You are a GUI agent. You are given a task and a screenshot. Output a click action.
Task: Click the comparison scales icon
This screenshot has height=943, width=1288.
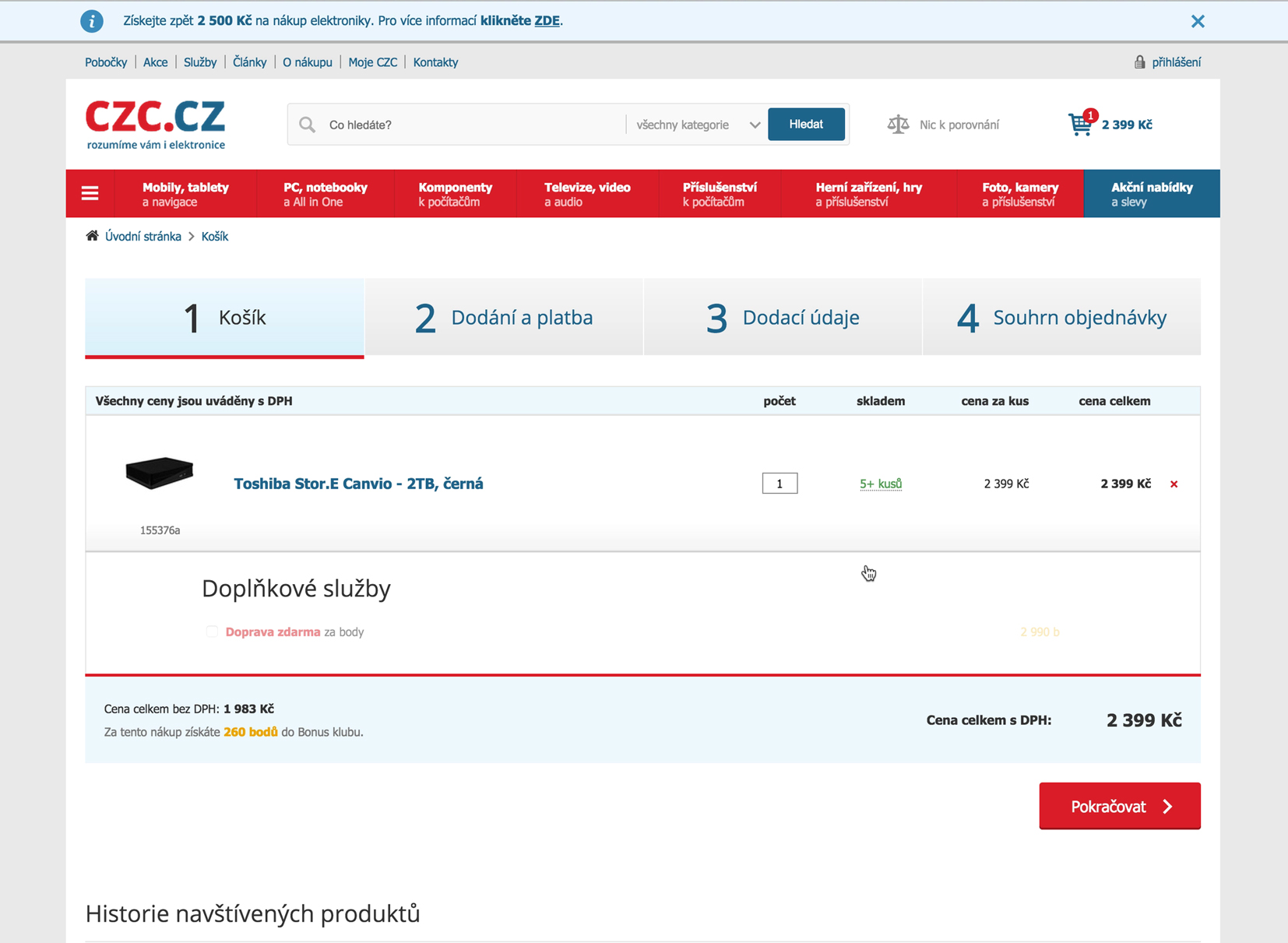click(x=898, y=125)
